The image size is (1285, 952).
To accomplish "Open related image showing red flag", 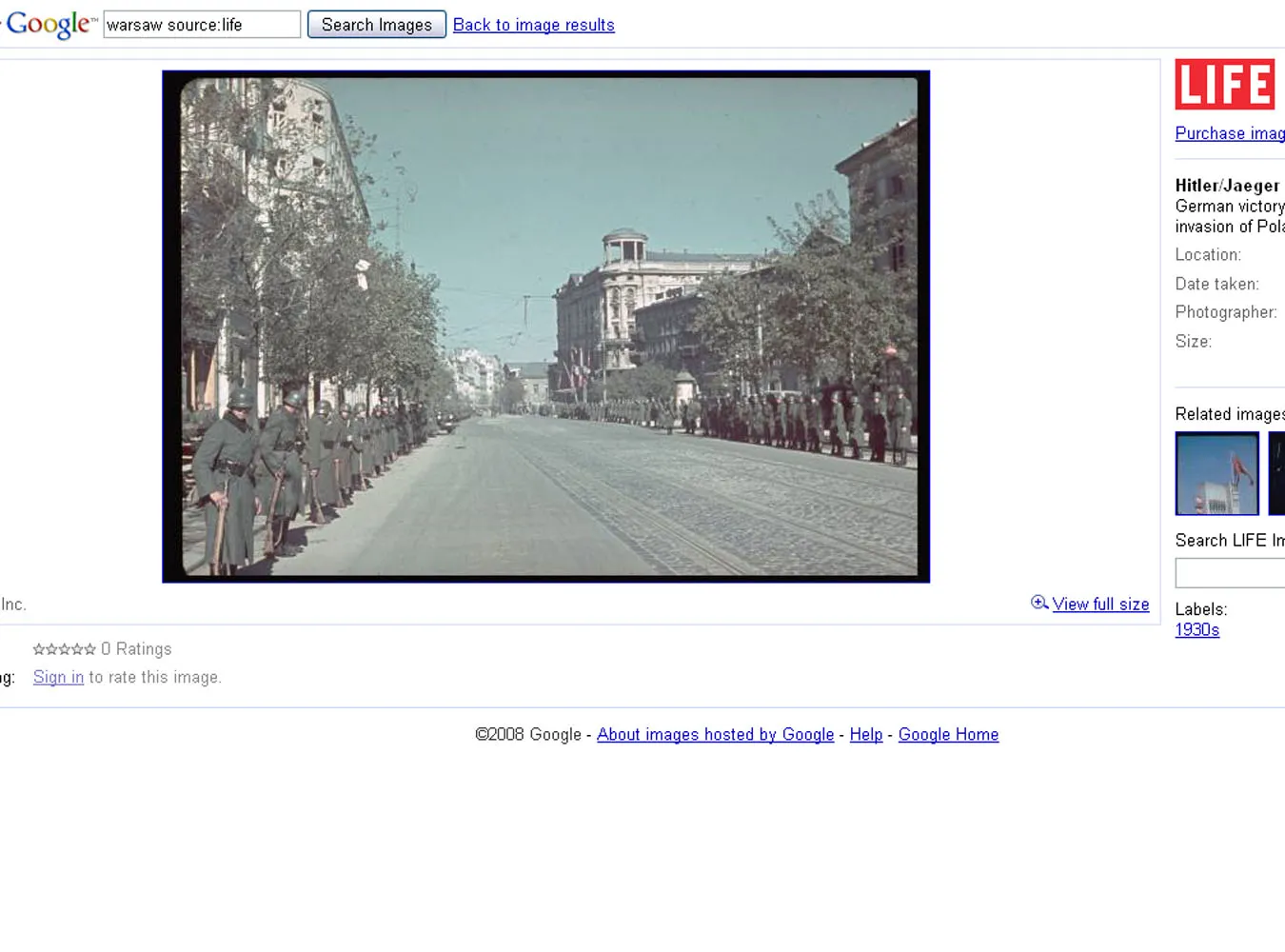I will pyautogui.click(x=1216, y=473).
